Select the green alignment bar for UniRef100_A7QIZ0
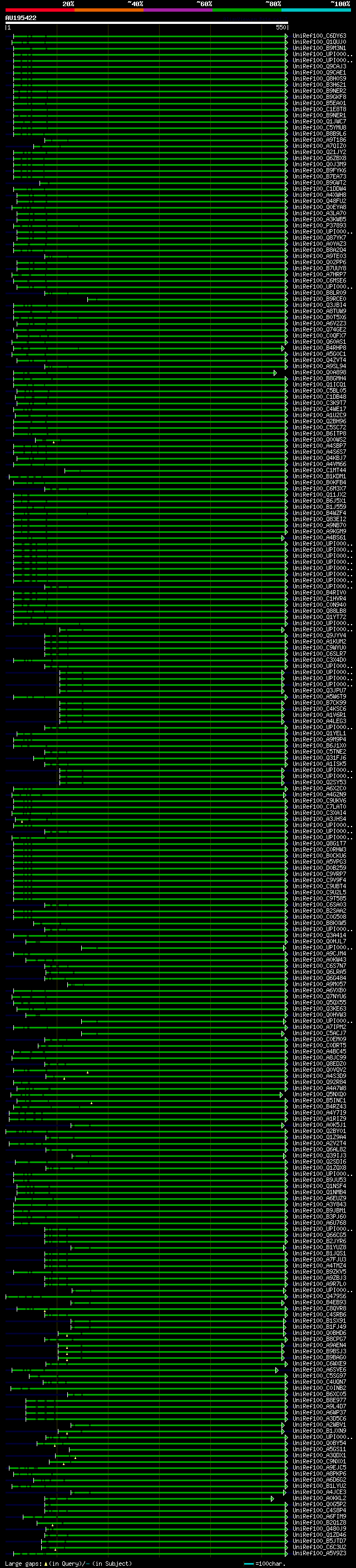This screenshot has height=1568, width=356. point(161,146)
